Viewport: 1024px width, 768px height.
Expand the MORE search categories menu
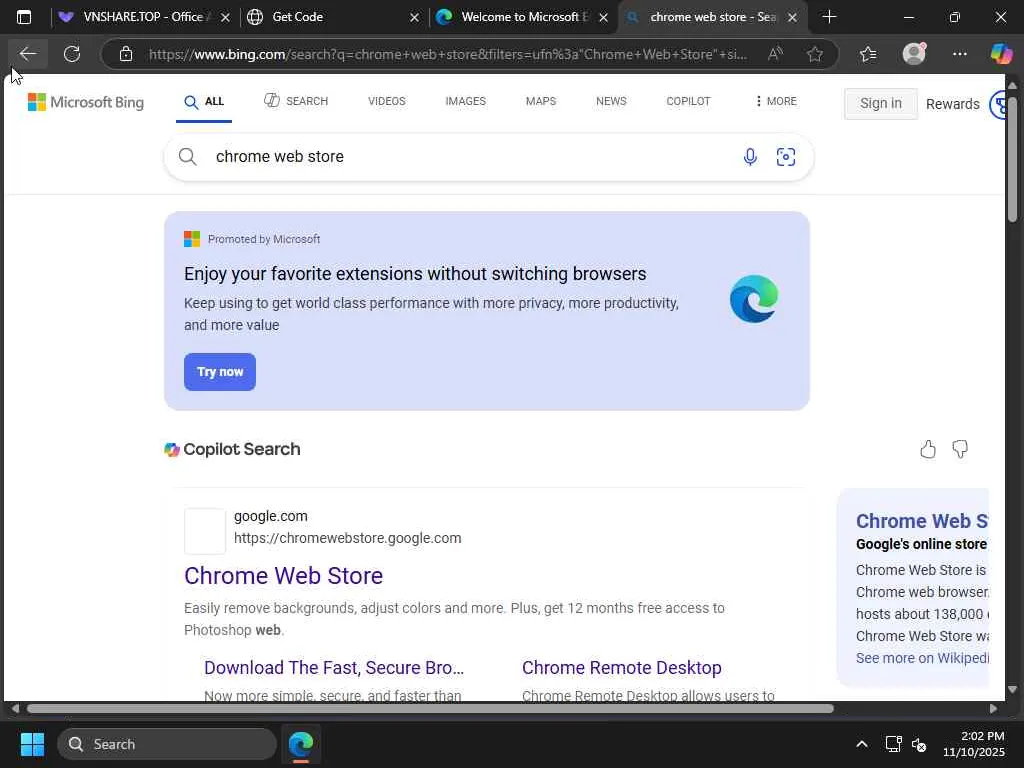[x=776, y=101]
